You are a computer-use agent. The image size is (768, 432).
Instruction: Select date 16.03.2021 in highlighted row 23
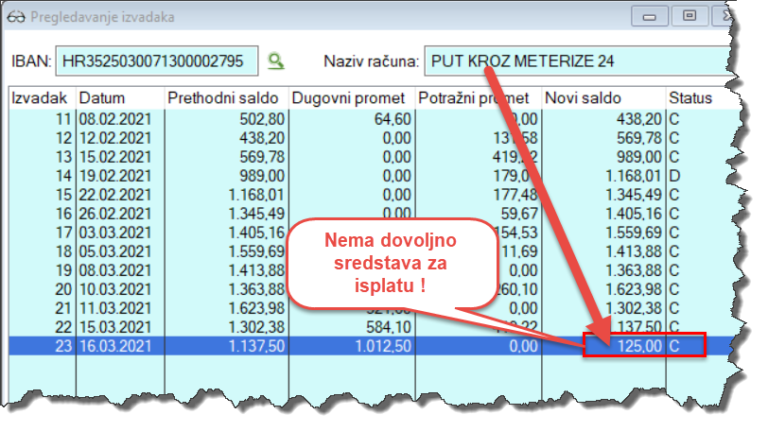(116, 346)
